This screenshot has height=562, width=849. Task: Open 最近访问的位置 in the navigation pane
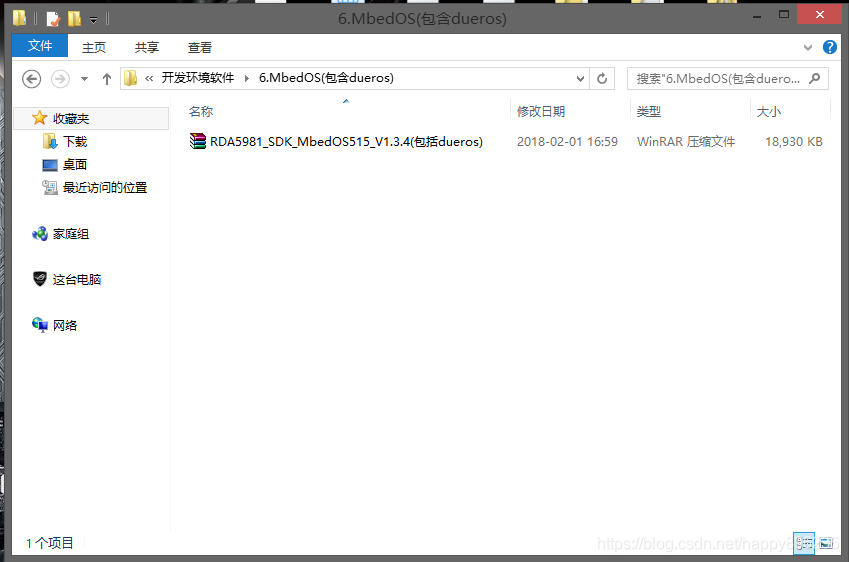coord(105,187)
